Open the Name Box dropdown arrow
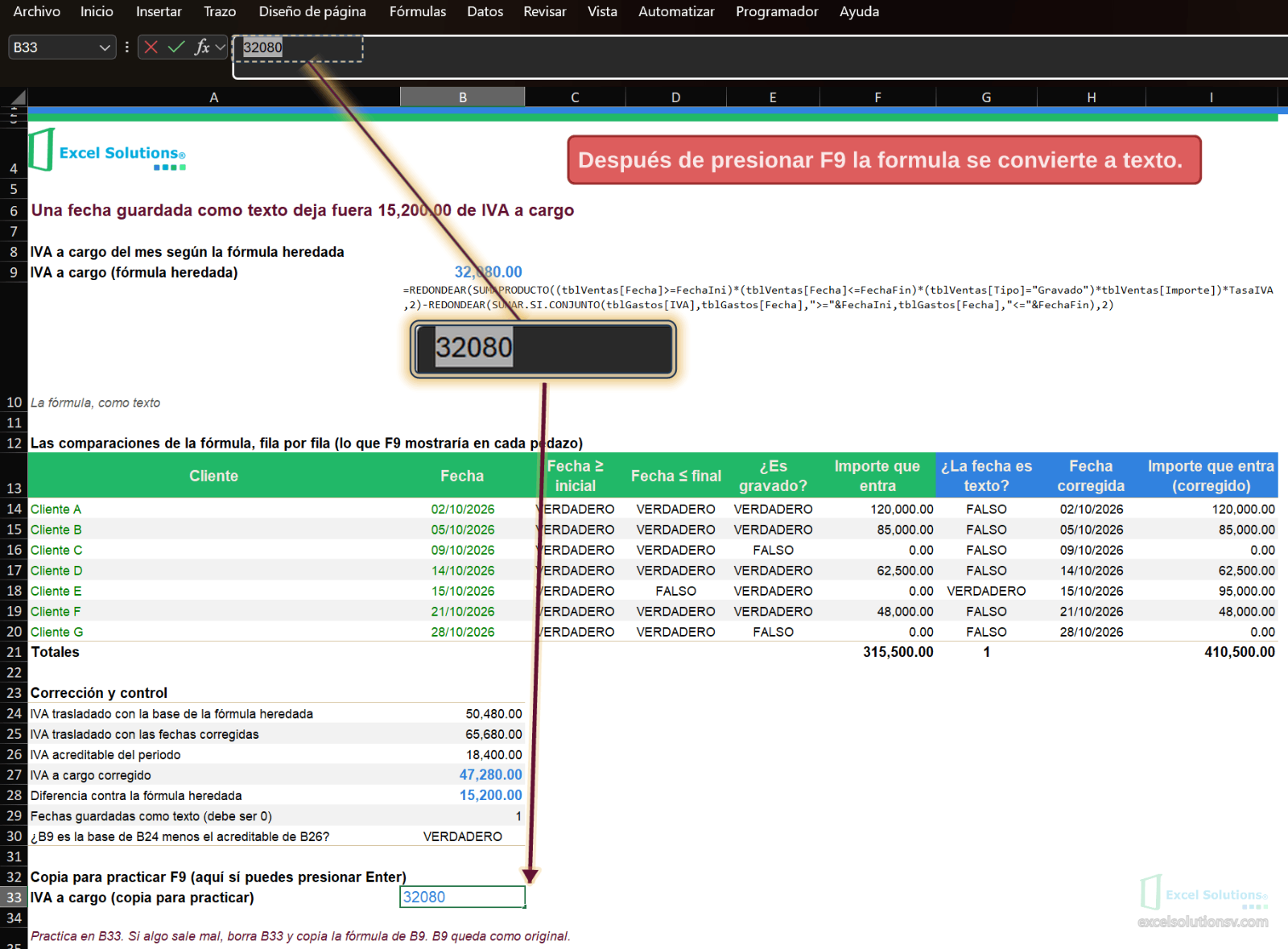Image resolution: width=1288 pixels, height=949 pixels. [105, 47]
